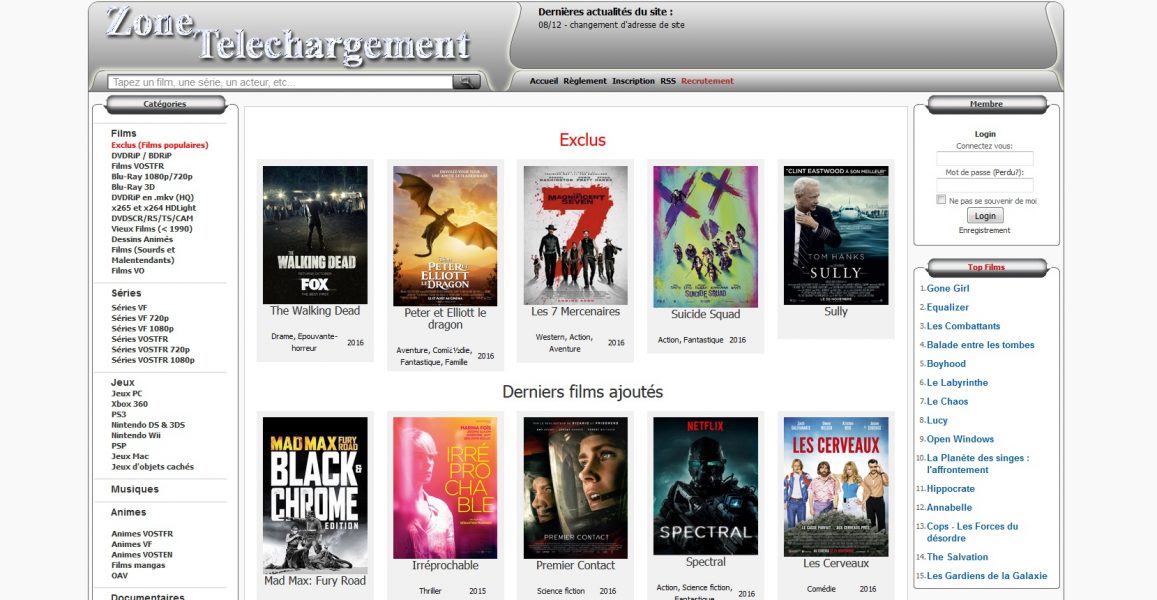The image size is (1157, 600).
Task: Open the Accueil menu item
Action: 544,81
